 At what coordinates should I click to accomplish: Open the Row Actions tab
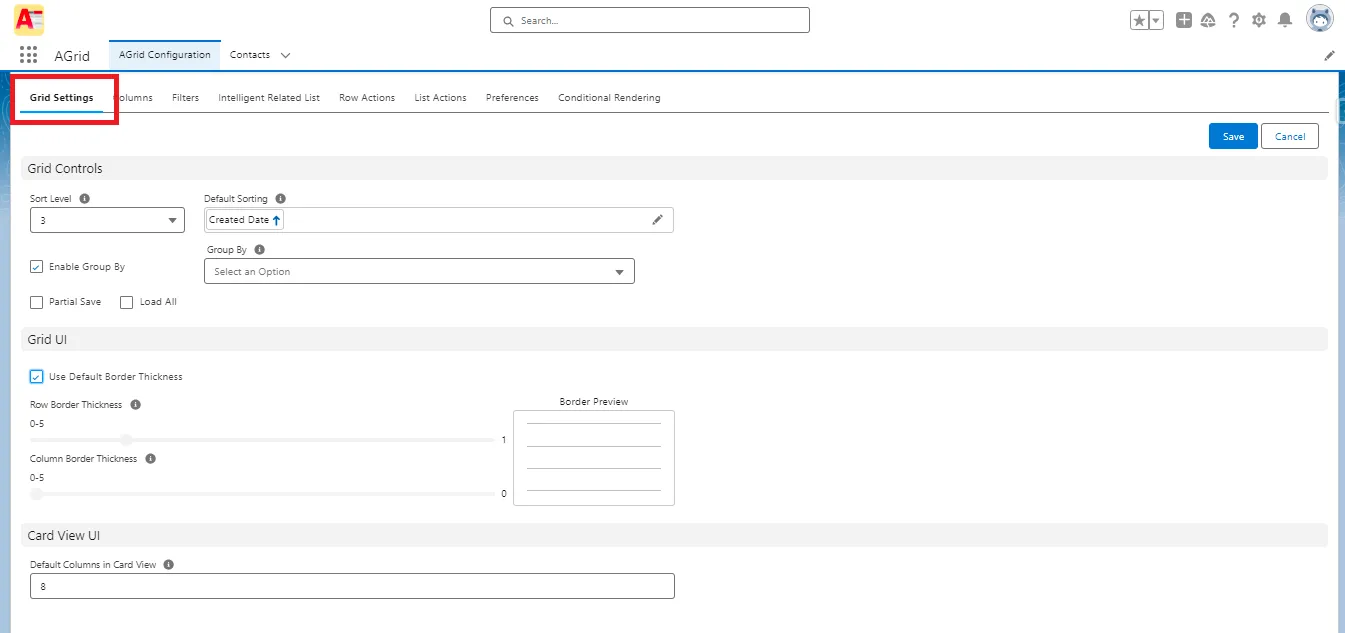point(366,97)
